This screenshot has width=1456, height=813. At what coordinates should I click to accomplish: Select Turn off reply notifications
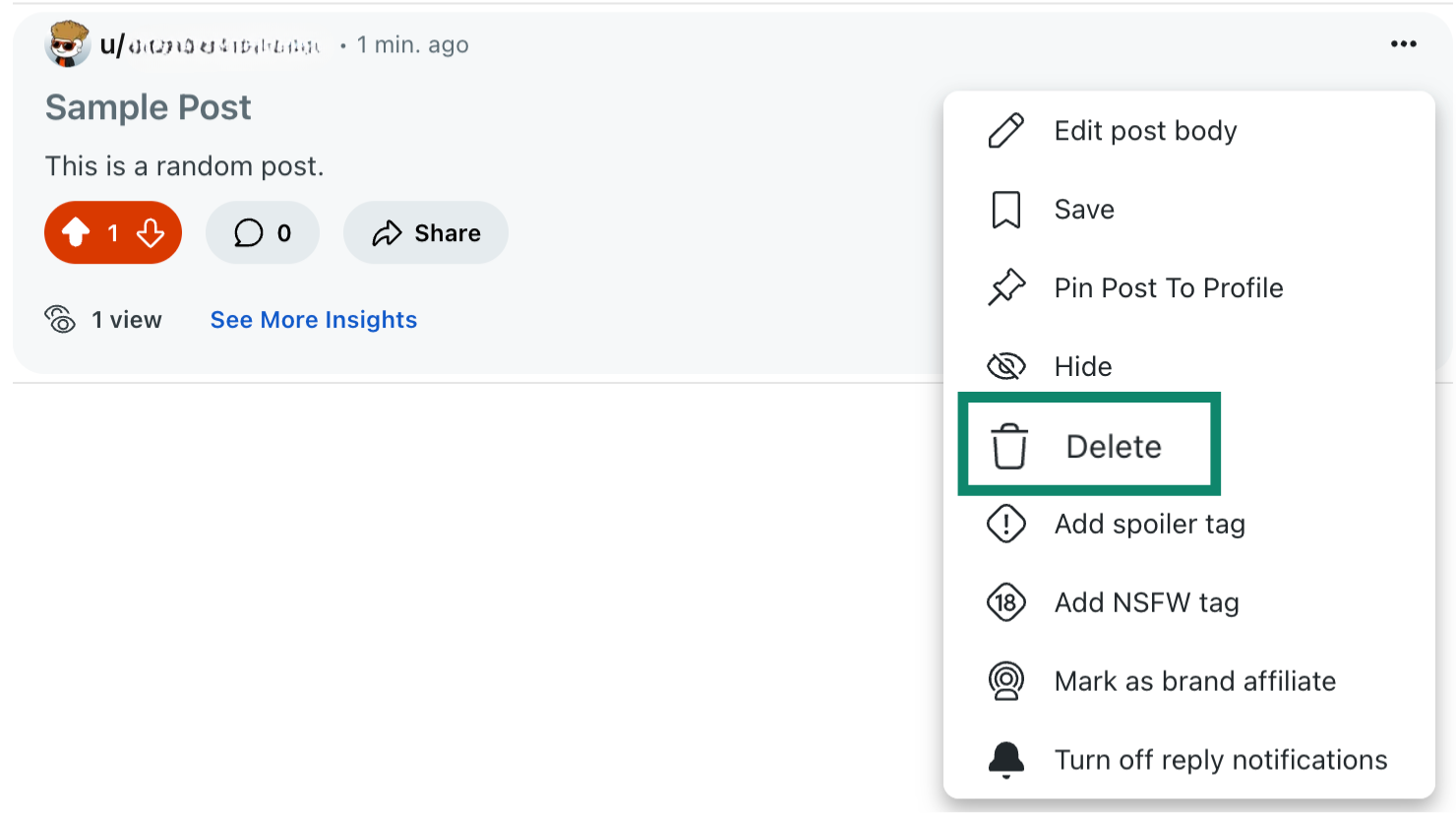(x=1220, y=759)
